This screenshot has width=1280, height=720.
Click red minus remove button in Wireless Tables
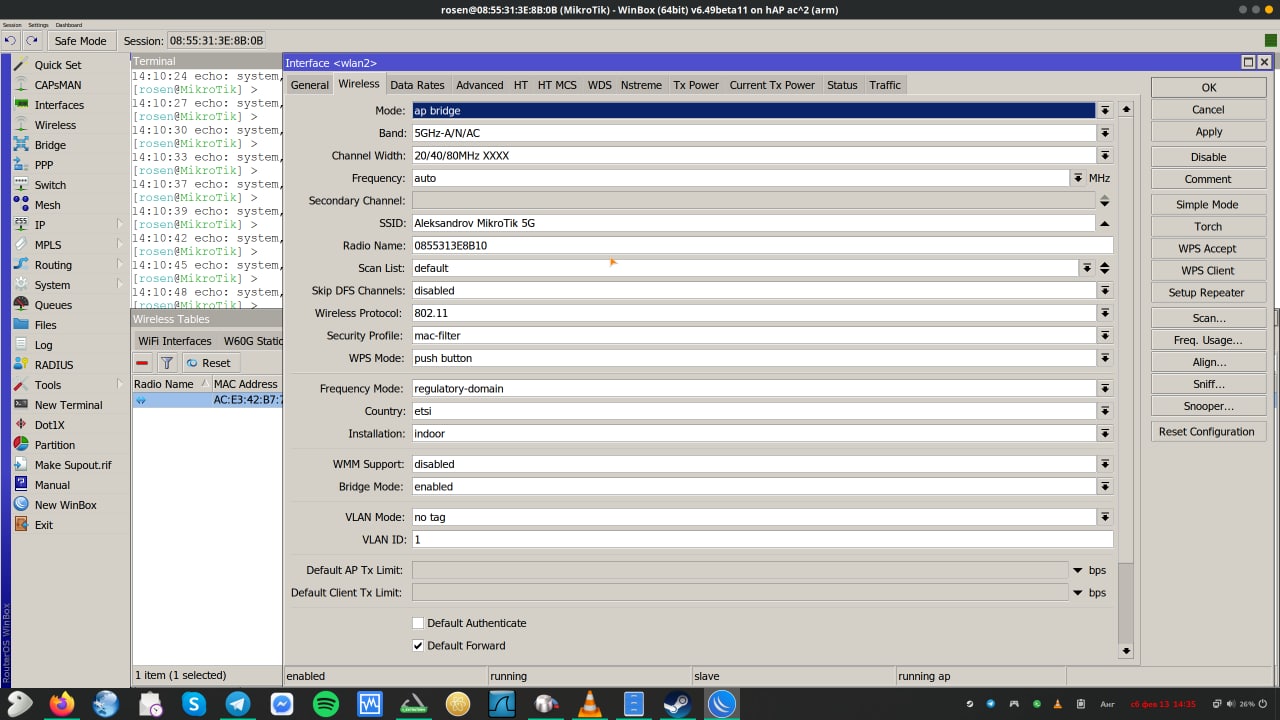143,363
